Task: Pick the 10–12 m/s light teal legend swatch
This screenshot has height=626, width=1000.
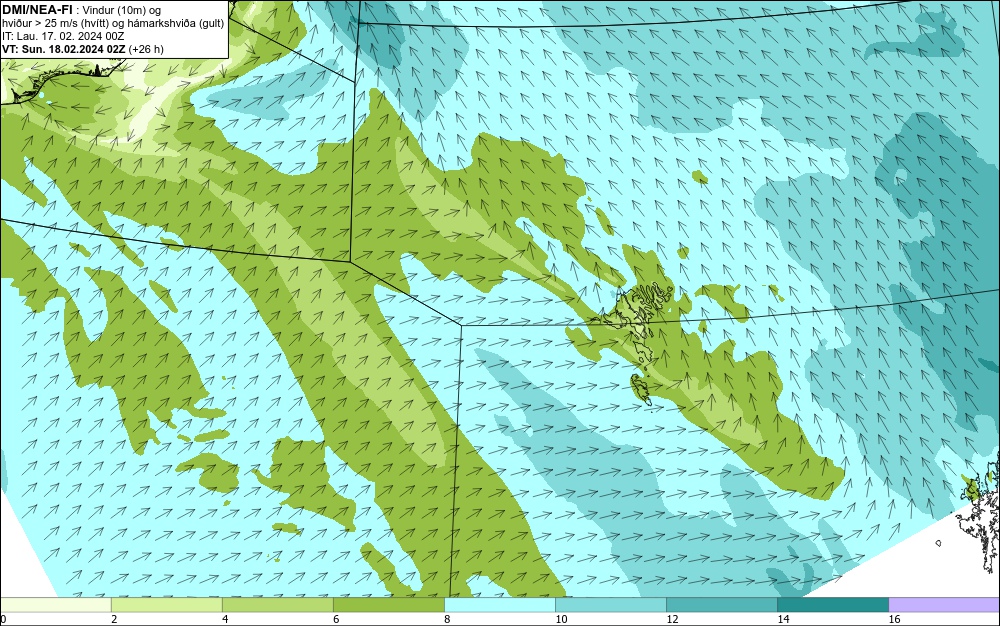Action: click(610, 604)
